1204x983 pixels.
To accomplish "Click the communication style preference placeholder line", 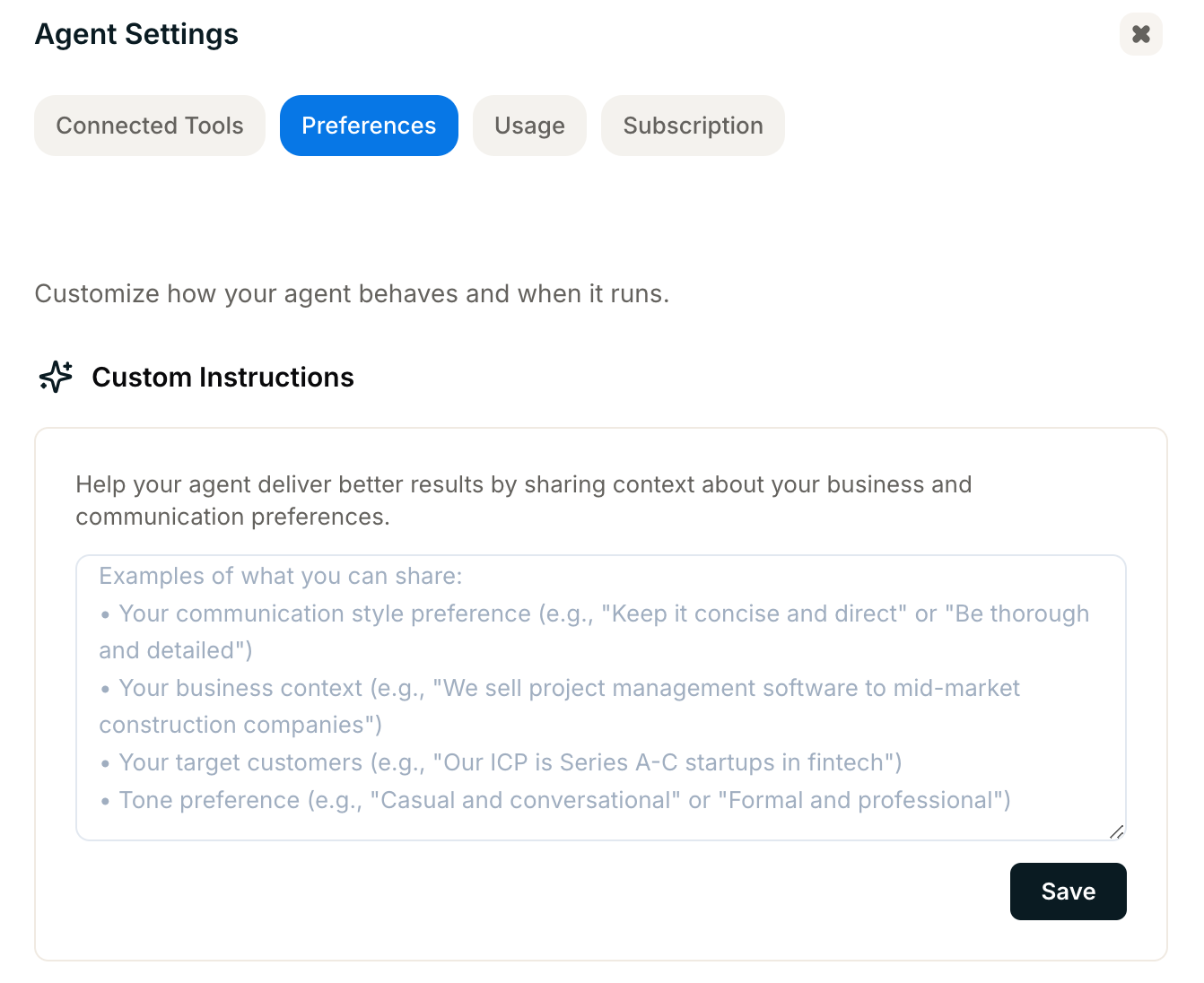I will point(603,613).
